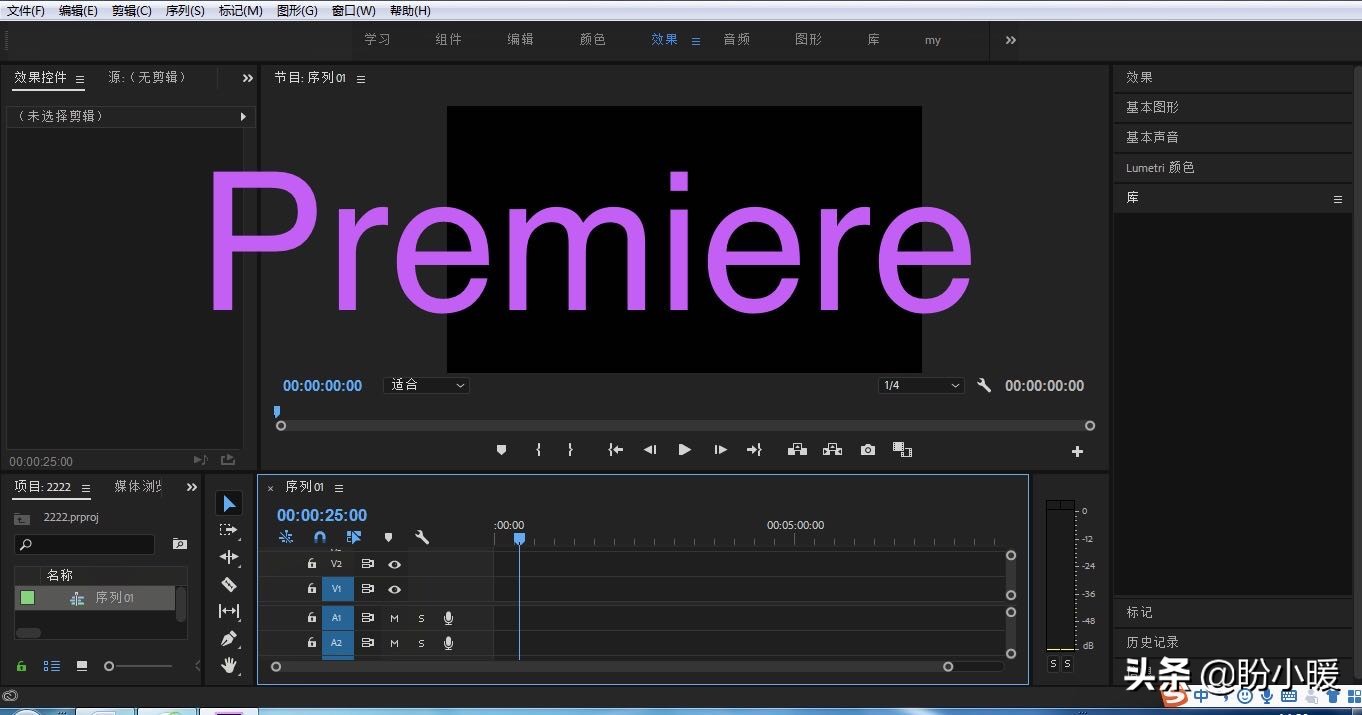This screenshot has width=1362, height=715.
Task: Solo audio track A2
Action: click(x=421, y=643)
